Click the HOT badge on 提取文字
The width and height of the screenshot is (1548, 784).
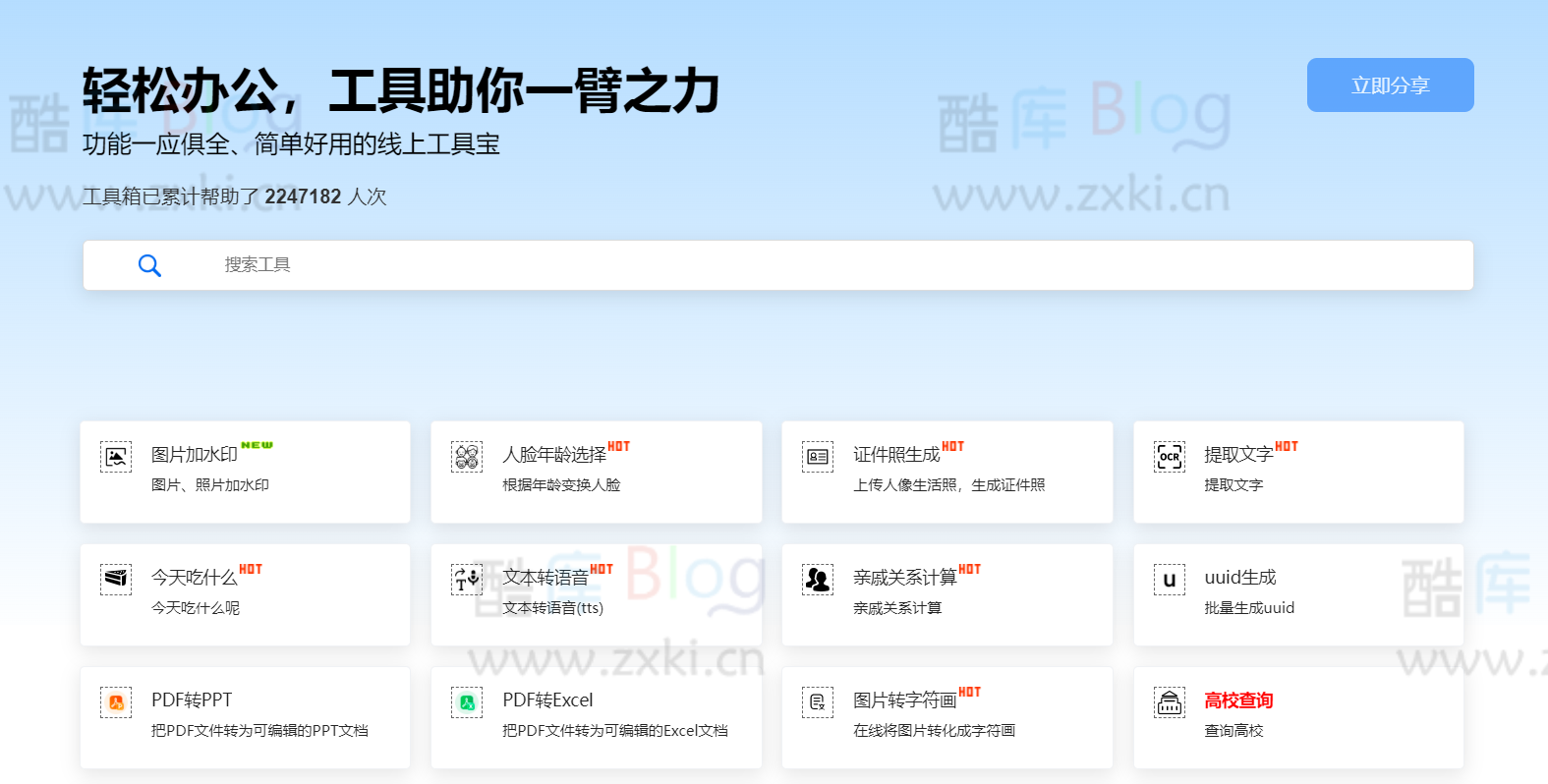pos(1287,446)
